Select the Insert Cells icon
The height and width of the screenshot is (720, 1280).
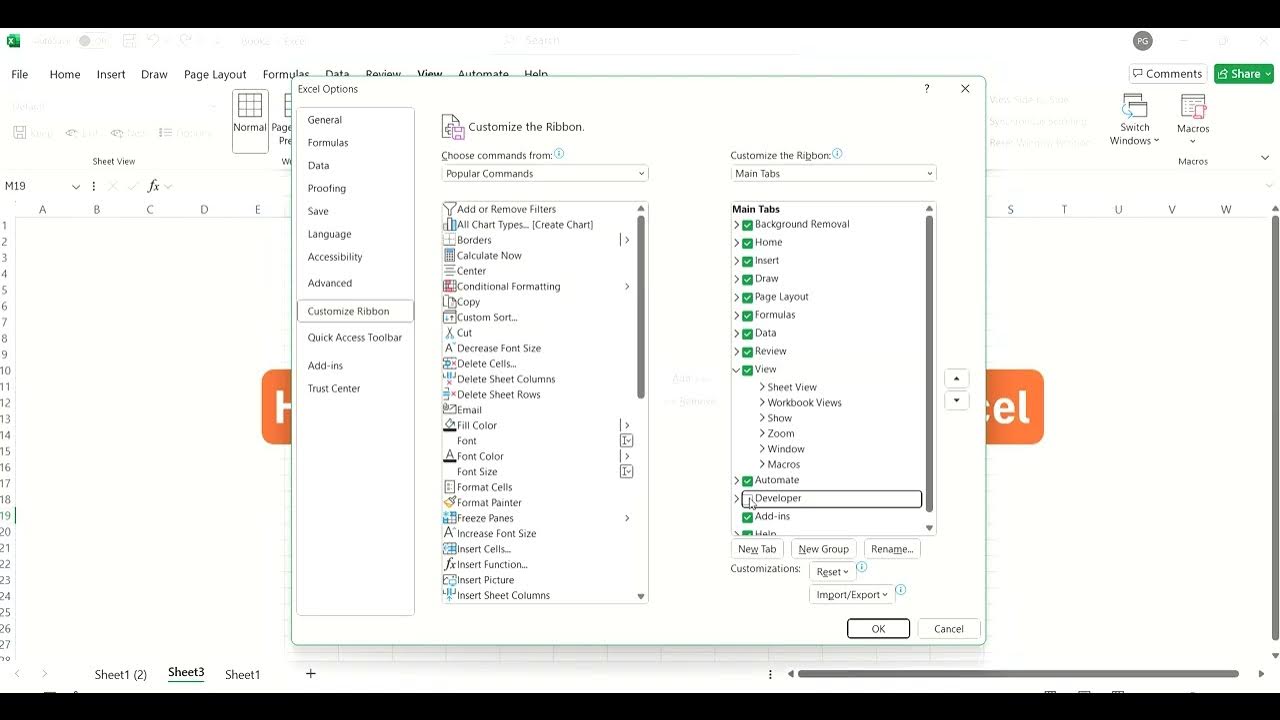click(449, 549)
